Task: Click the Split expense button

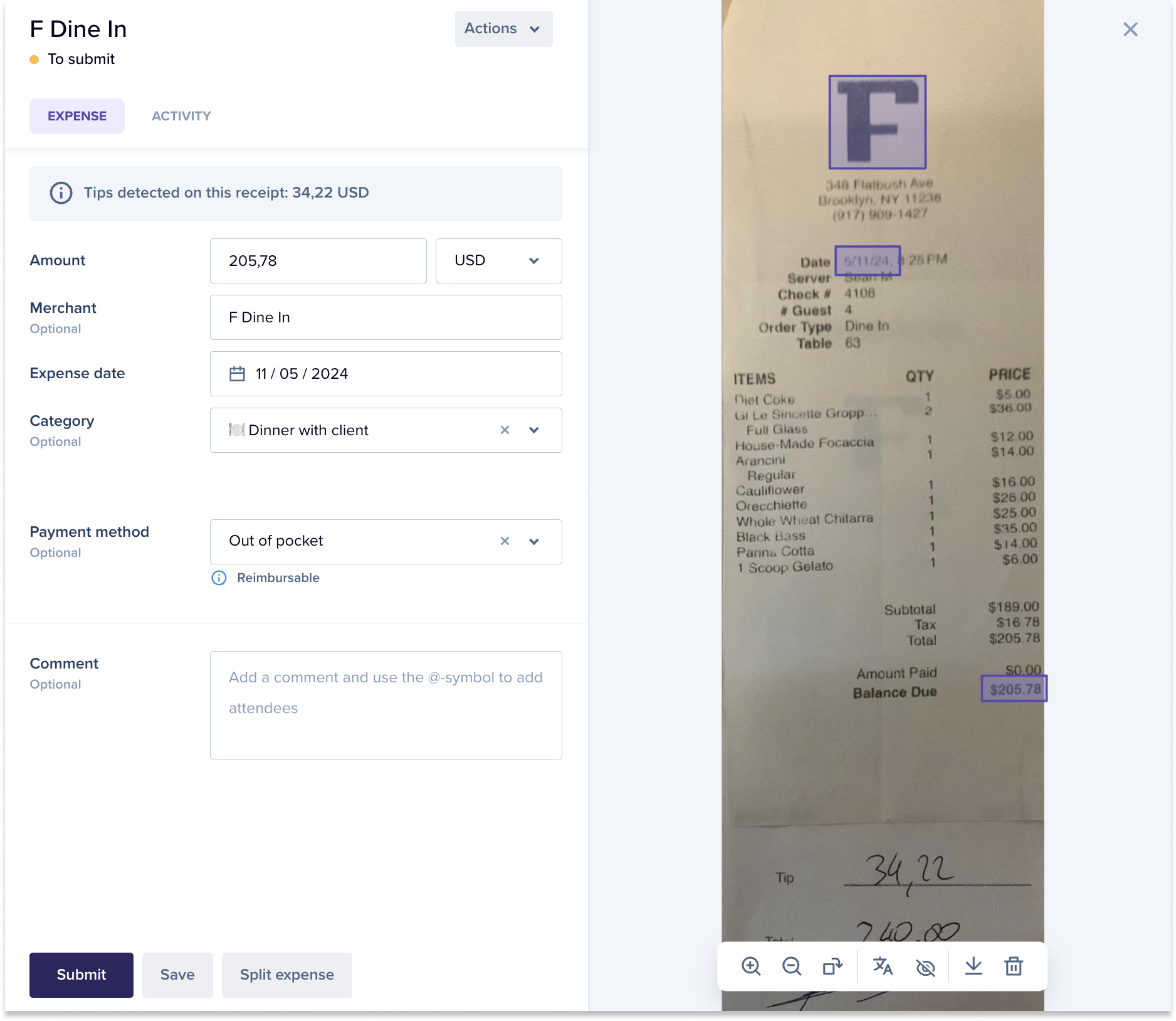Action: [287, 975]
